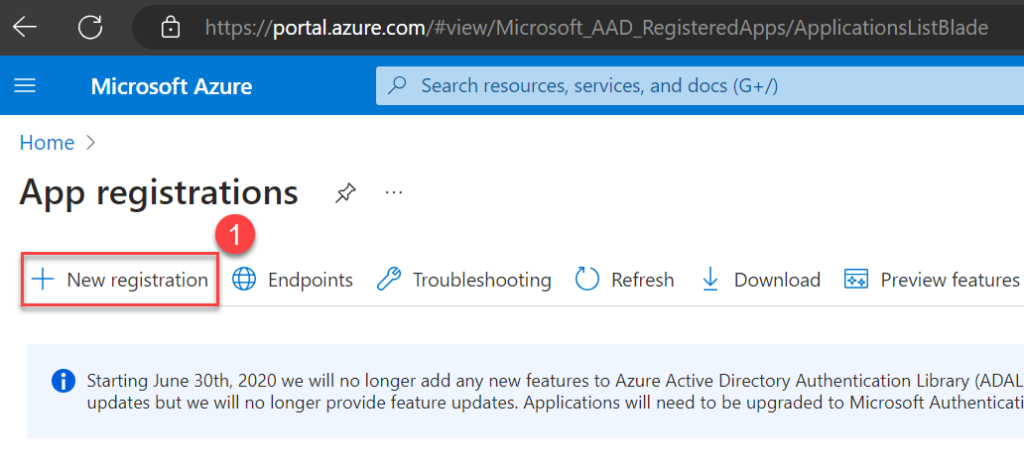This screenshot has width=1024, height=469.
Task: Click the browser address bar URL
Action: (x=596, y=27)
